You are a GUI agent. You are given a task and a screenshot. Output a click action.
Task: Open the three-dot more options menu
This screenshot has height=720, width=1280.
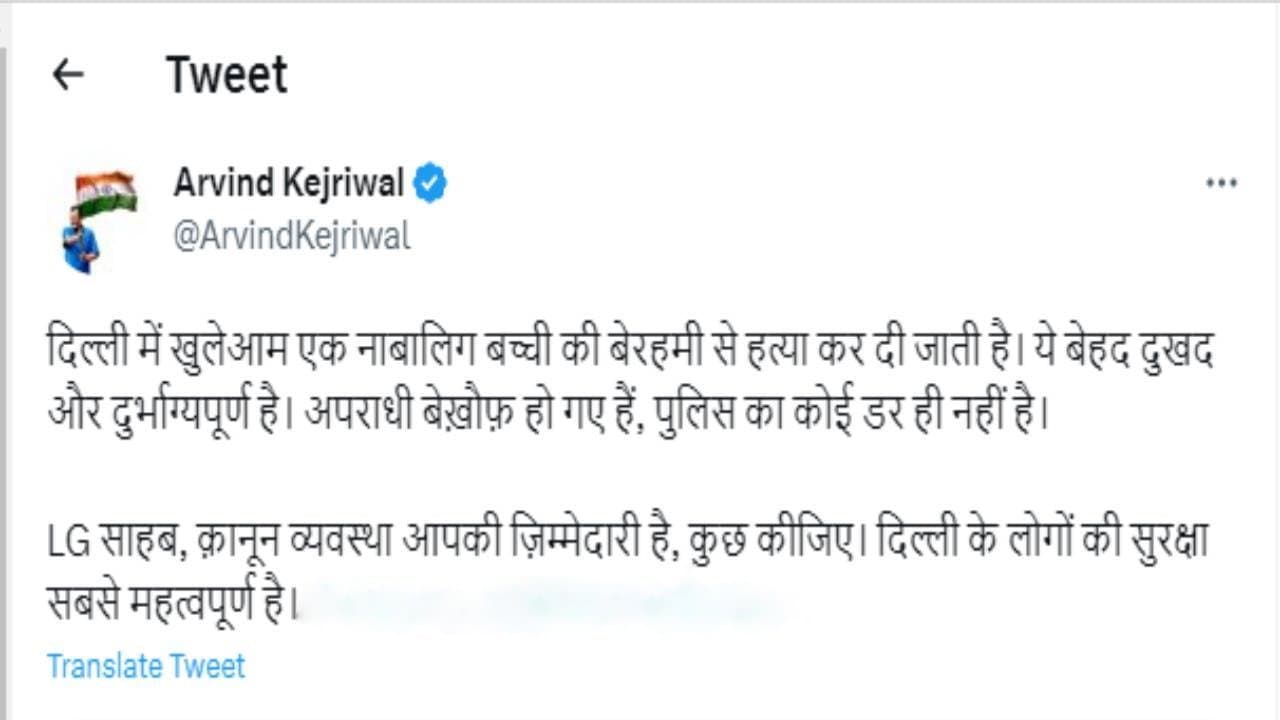pyautogui.click(x=1221, y=184)
